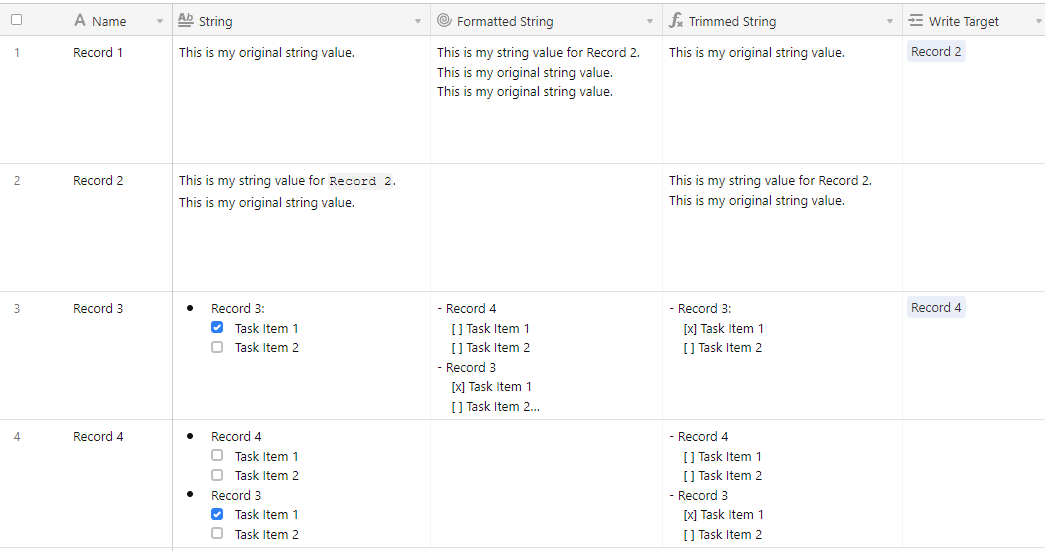Open the Trimmed String column dropdown
The image size is (1045, 551).
coord(890,21)
